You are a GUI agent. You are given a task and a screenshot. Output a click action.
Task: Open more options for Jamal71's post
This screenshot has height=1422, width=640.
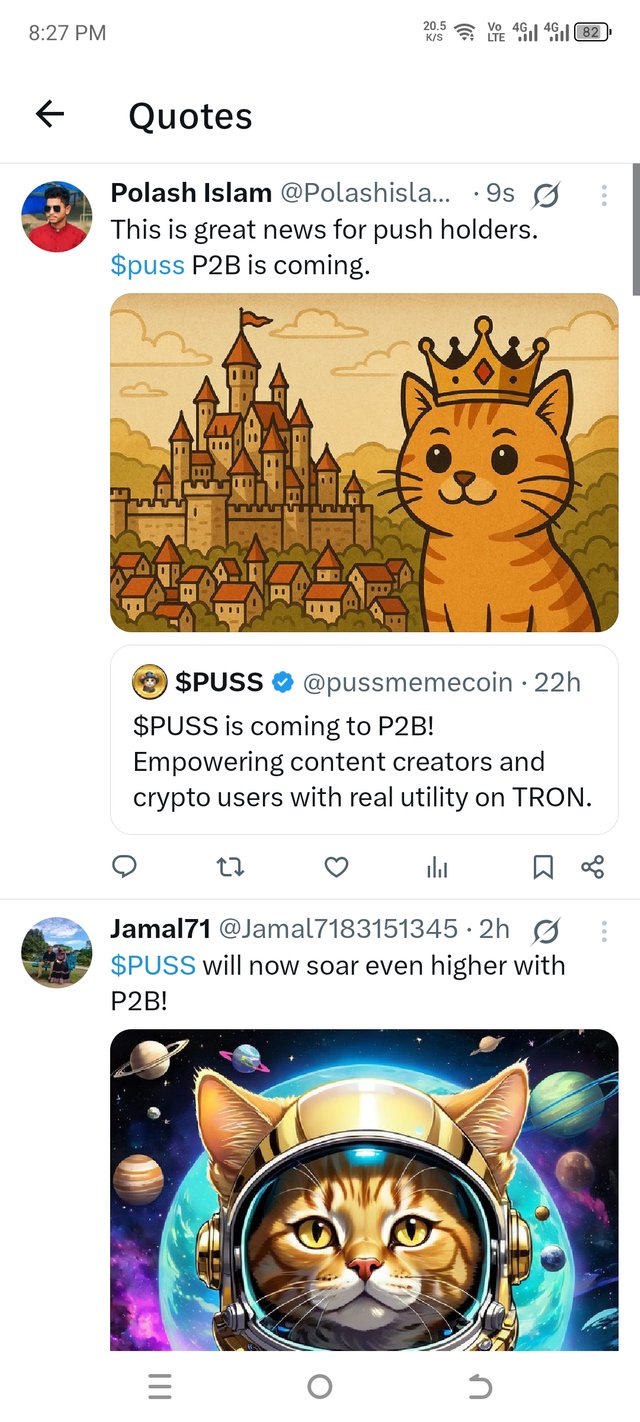(x=604, y=932)
